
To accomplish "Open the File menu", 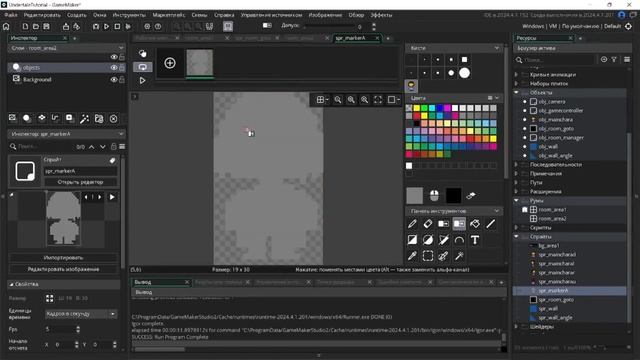I will (x=11, y=15).
